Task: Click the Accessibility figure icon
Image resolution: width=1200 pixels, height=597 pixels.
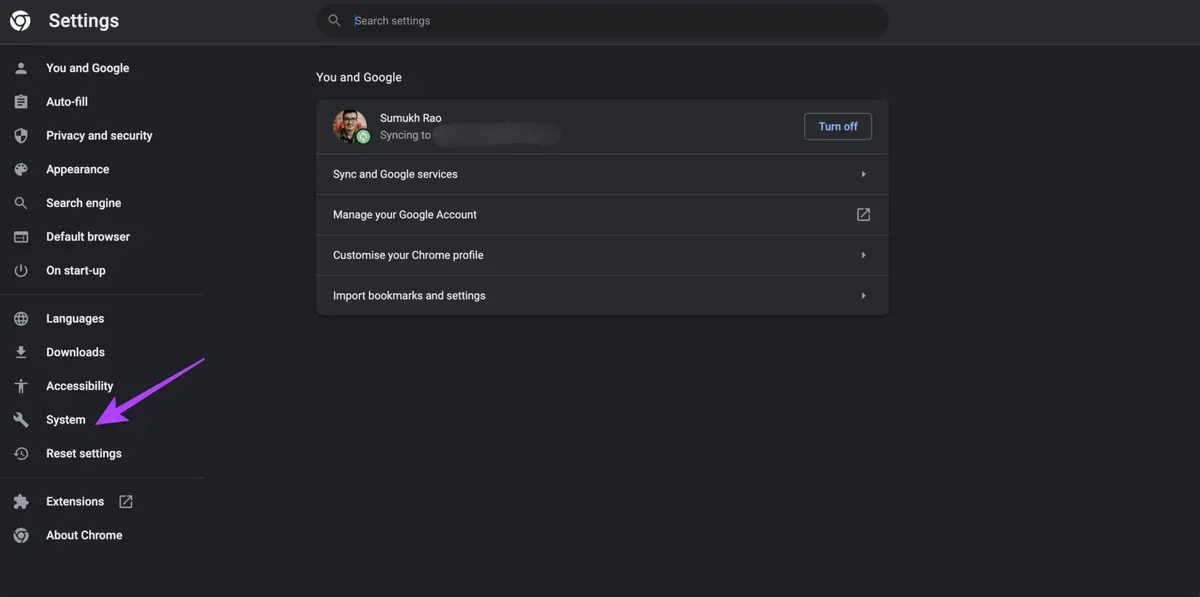Action: coord(21,386)
